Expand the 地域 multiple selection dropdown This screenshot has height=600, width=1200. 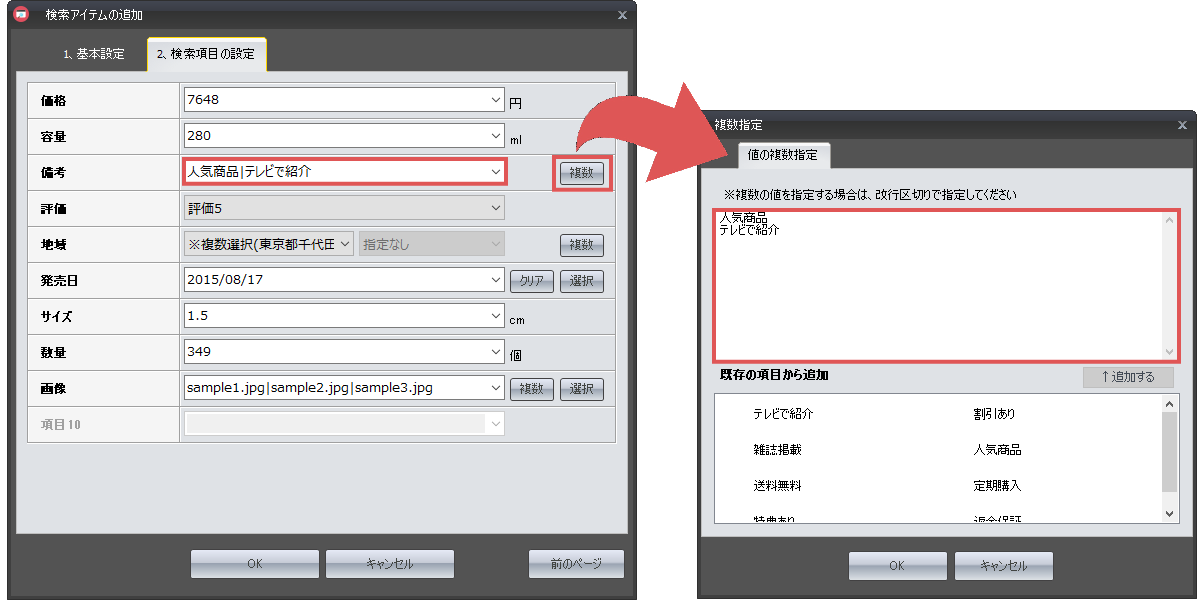[x=344, y=244]
